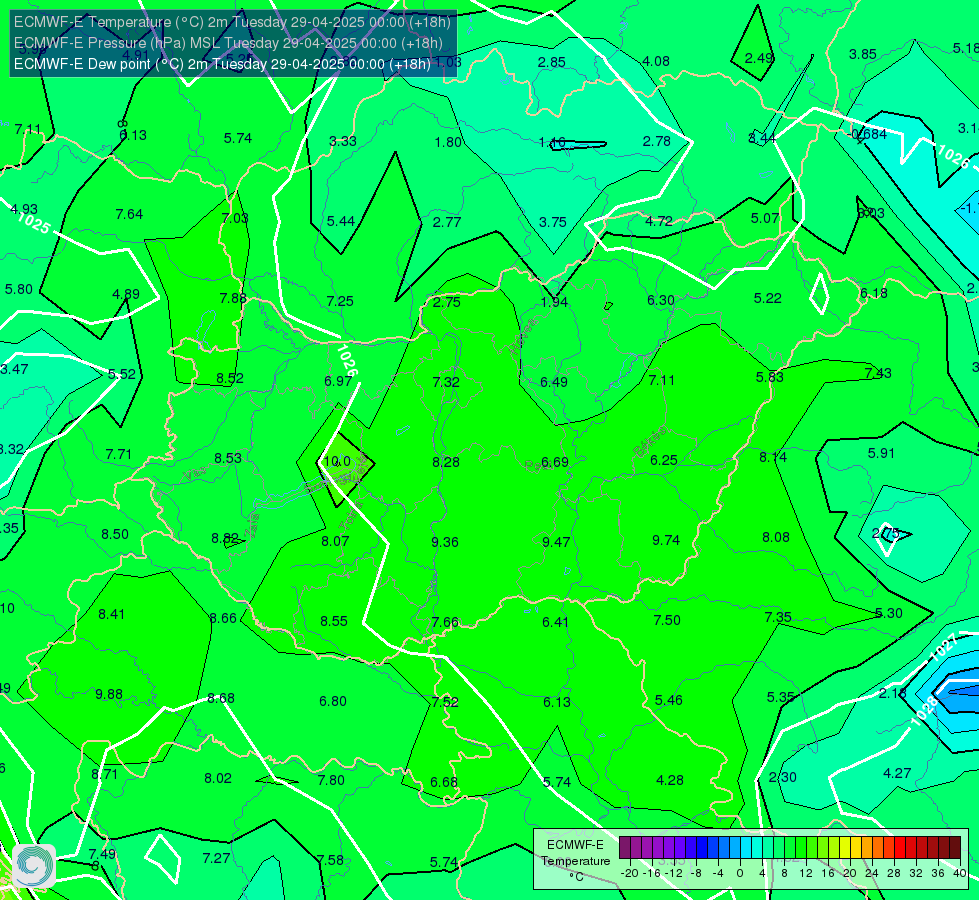Click the 7.50 temperature value
The image size is (979, 900).
pos(667,620)
